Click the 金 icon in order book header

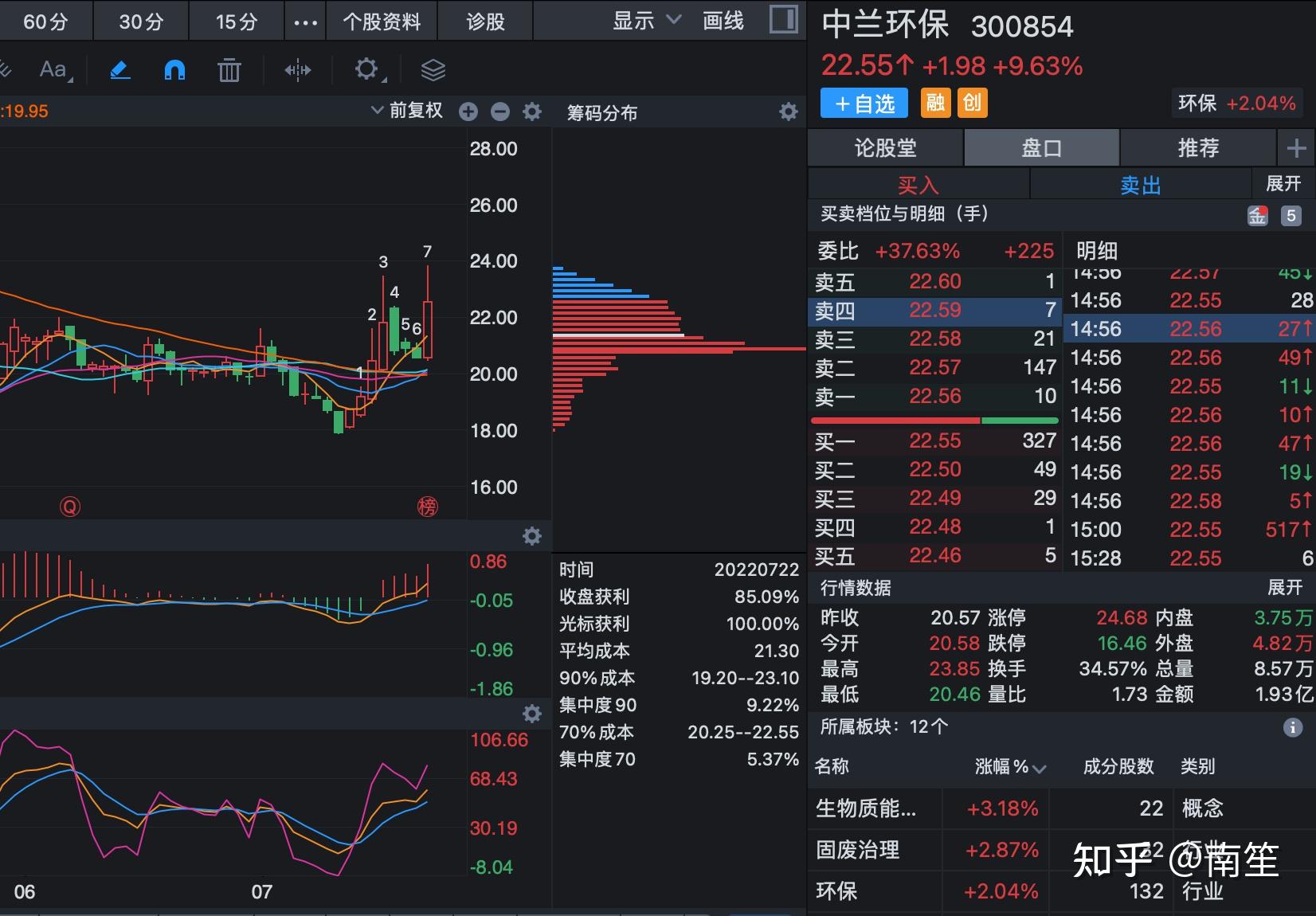click(x=1258, y=215)
